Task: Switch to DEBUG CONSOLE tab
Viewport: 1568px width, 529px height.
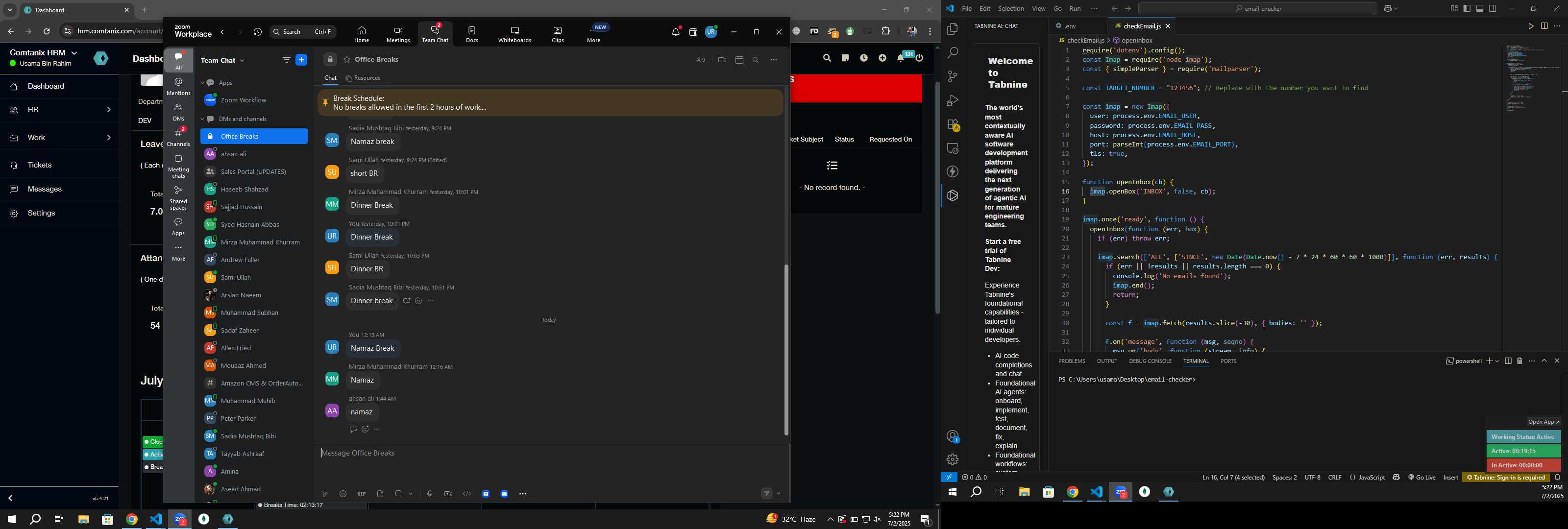Action: (1150, 361)
